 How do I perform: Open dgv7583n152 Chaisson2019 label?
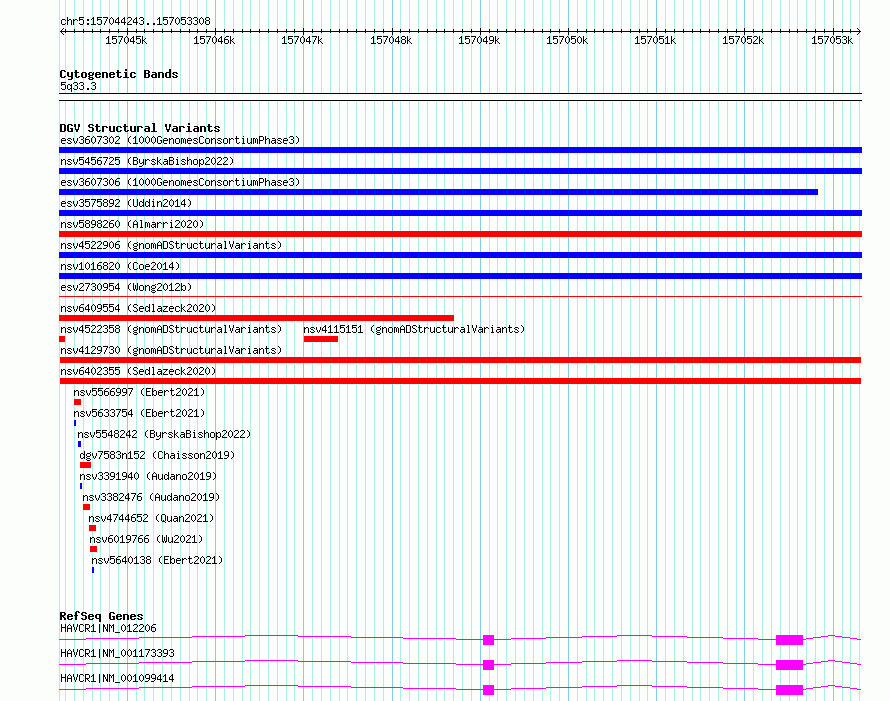point(157,455)
